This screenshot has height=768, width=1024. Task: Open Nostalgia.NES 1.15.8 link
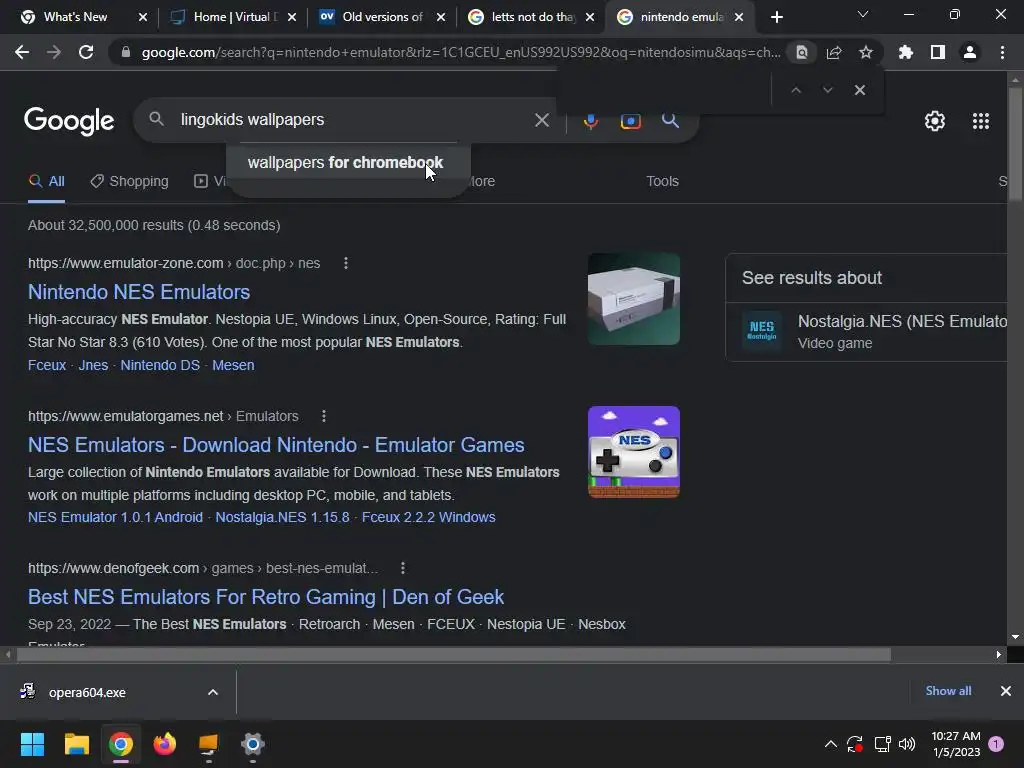coord(282,517)
